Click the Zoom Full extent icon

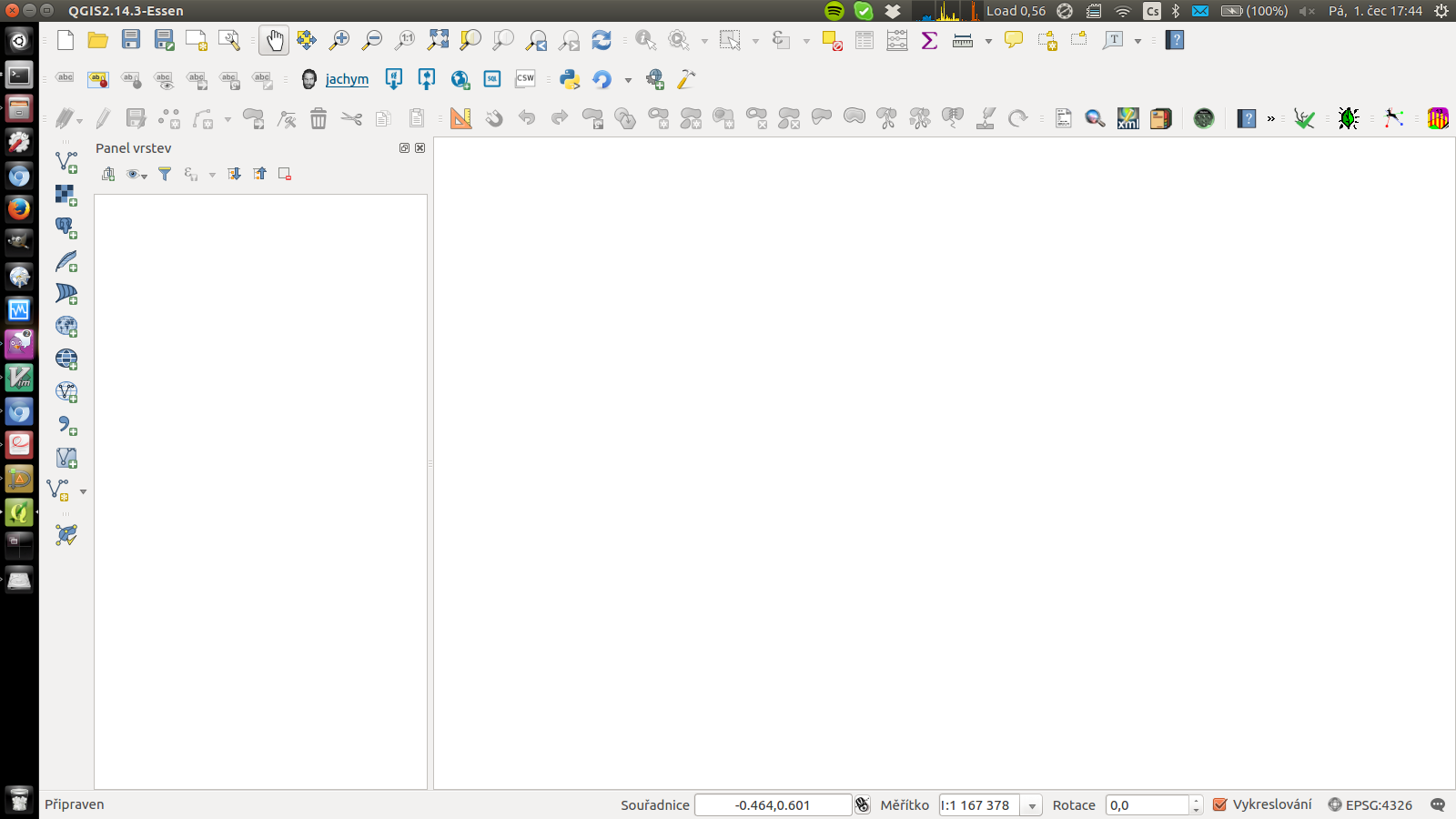point(438,40)
